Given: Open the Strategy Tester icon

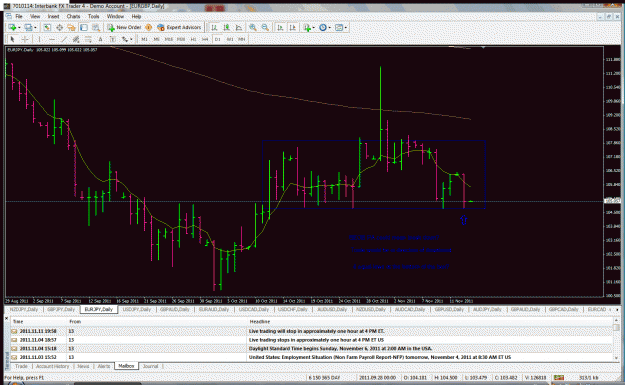Looking at the screenshot, I should (96, 27).
